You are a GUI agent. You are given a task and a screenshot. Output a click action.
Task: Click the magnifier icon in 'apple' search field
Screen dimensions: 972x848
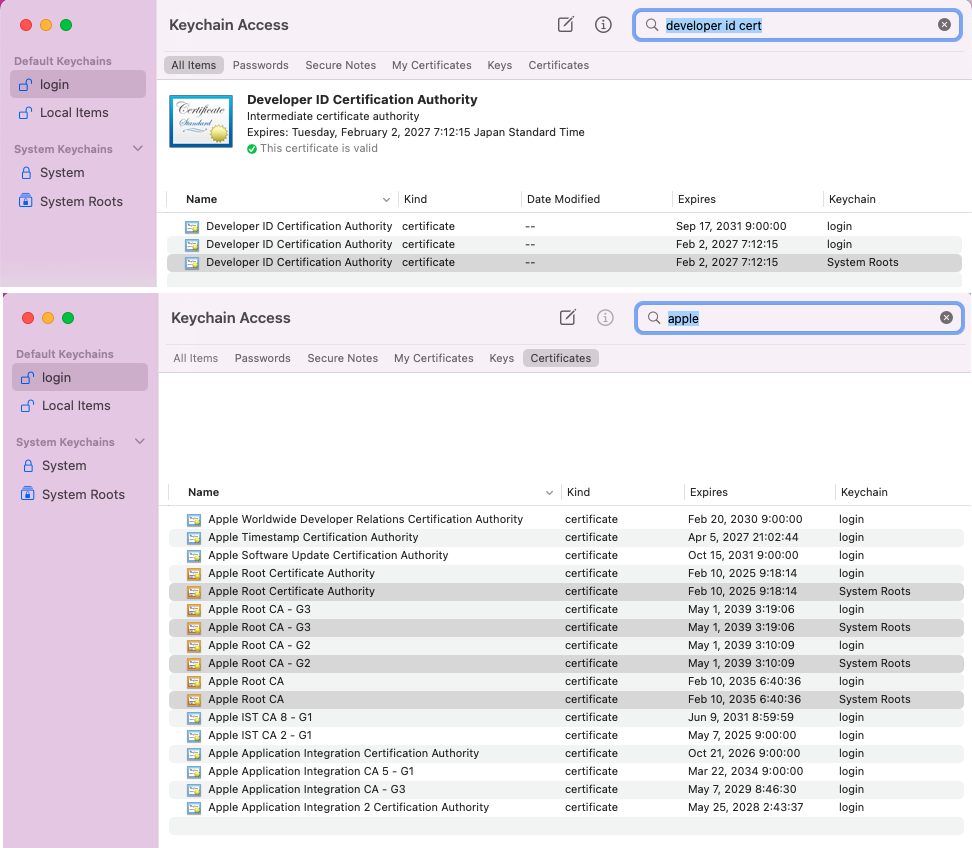(x=654, y=317)
